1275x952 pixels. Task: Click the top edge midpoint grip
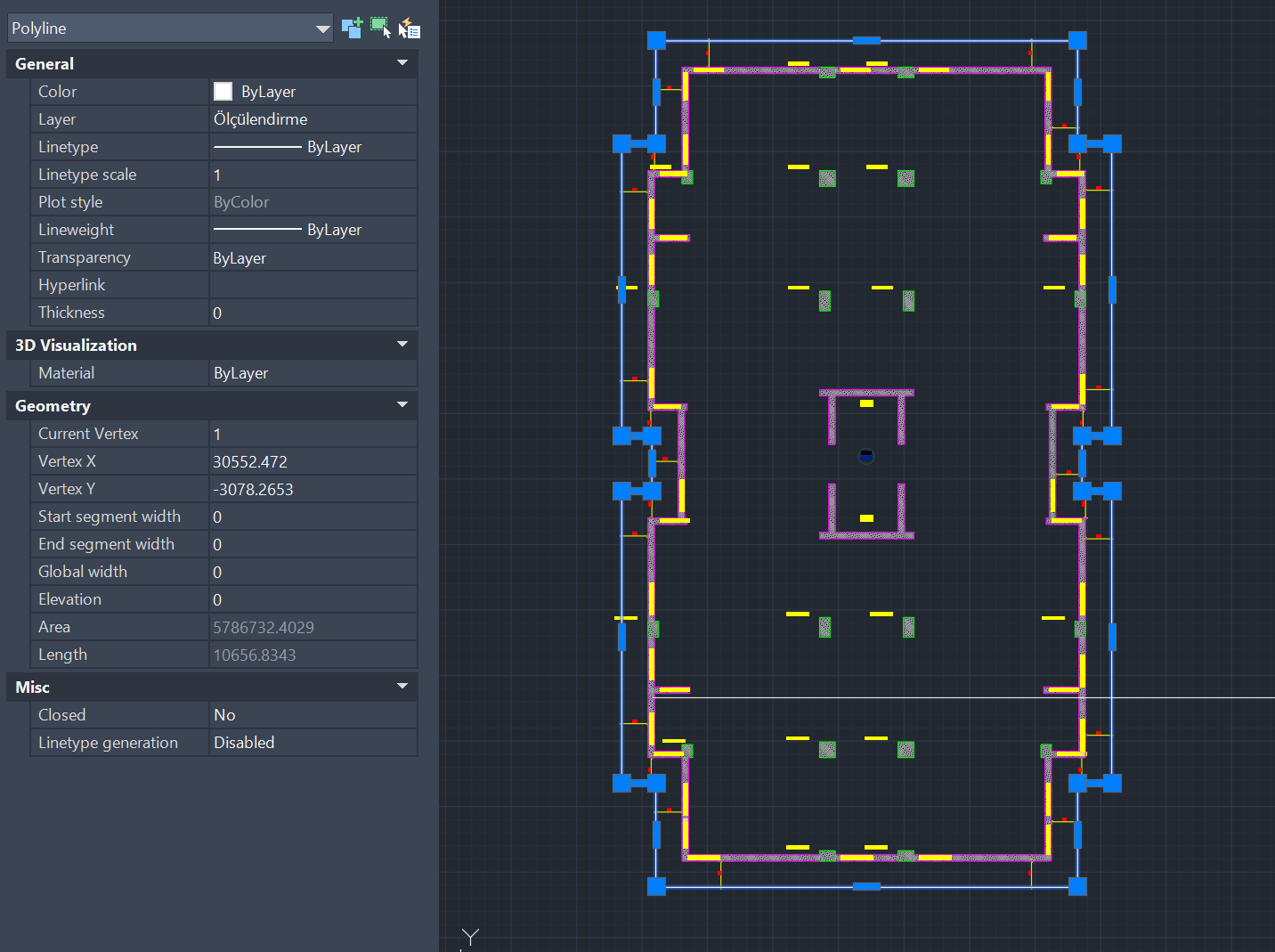click(x=866, y=40)
